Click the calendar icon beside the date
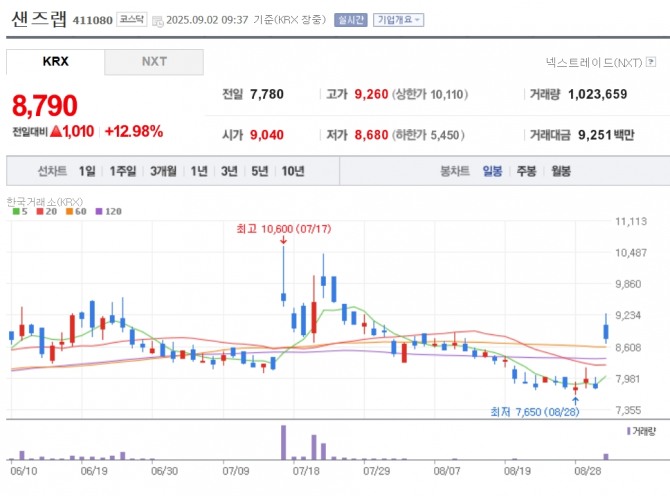 pyautogui.click(x=158, y=21)
